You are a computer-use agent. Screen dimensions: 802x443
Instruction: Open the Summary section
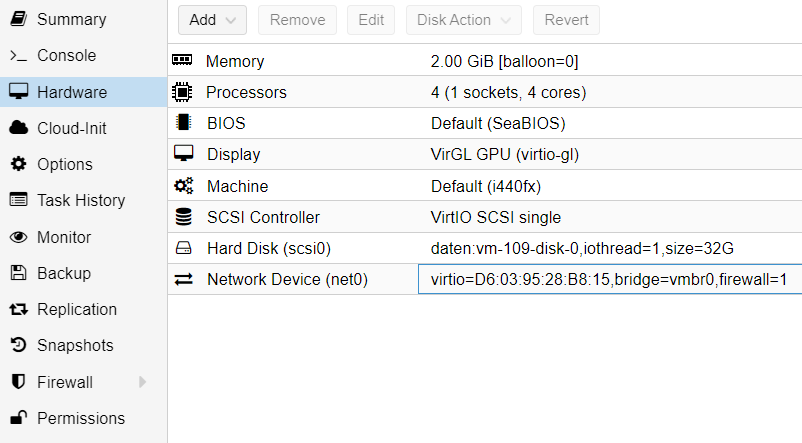coord(70,19)
